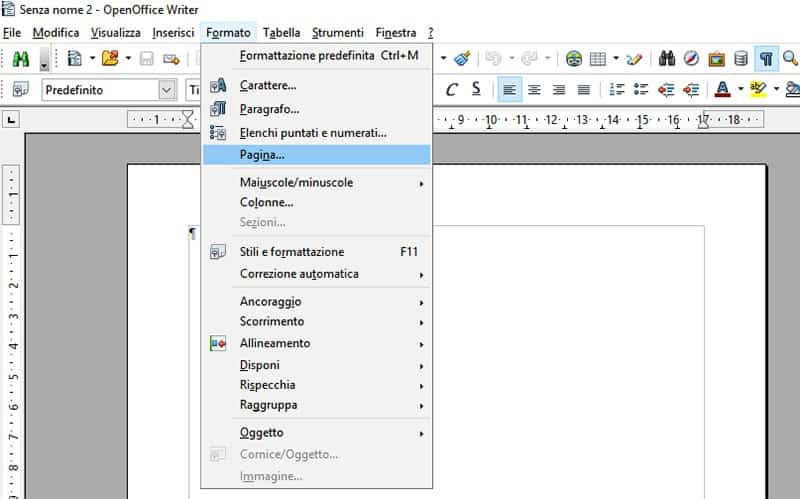800x499 pixels.
Task: Click the tab stop type ruler button
Action: (x=11, y=120)
